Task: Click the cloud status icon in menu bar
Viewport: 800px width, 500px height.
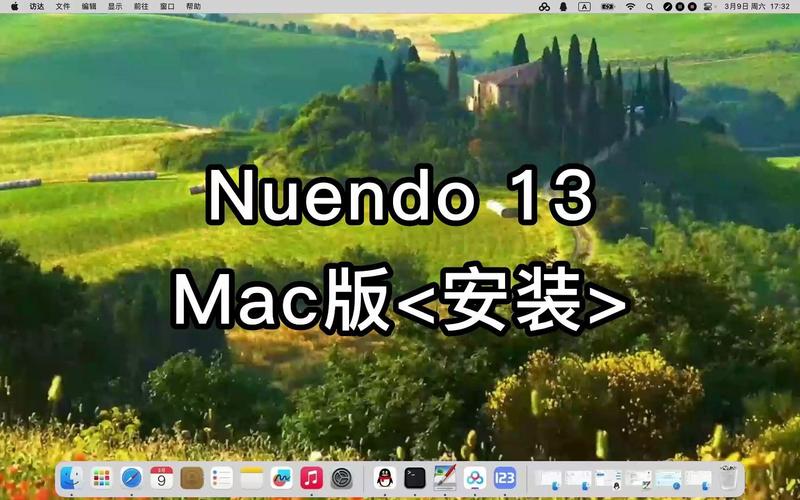Action: coord(544,7)
